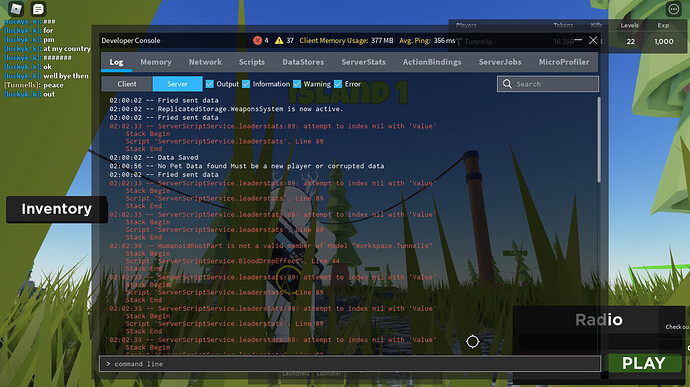The width and height of the screenshot is (690, 387).
Task: Close the Developer Console
Action: click(593, 40)
